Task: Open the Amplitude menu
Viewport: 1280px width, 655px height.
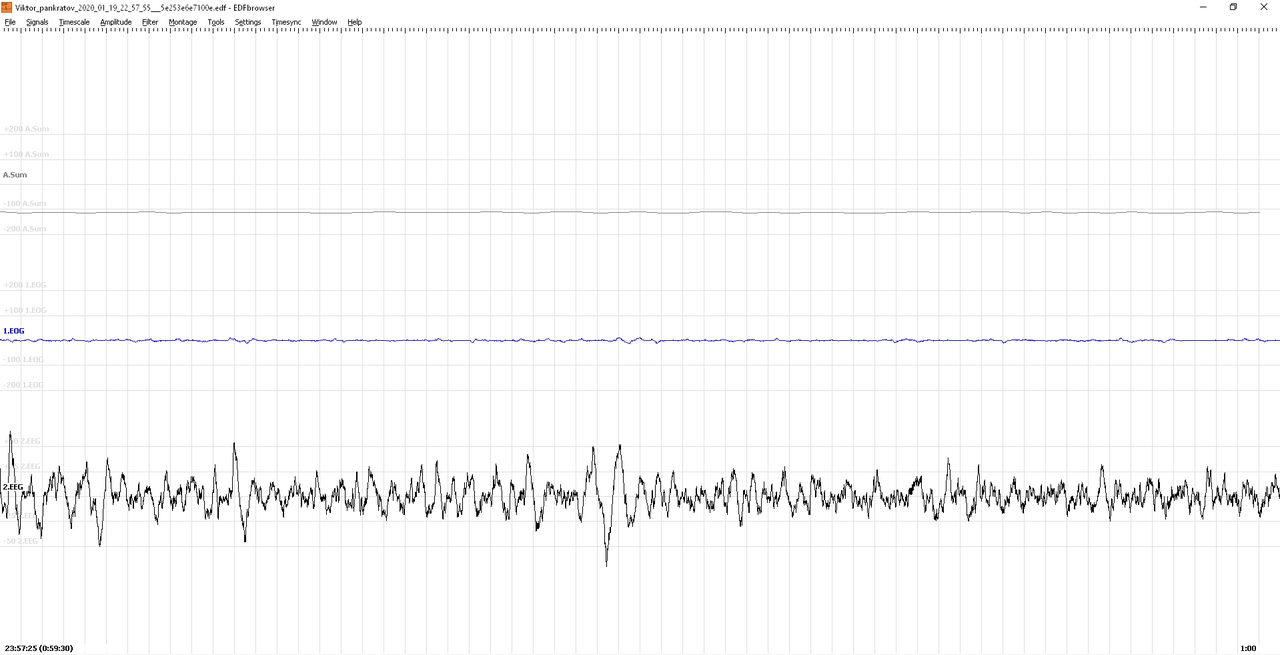Action: 116,22
